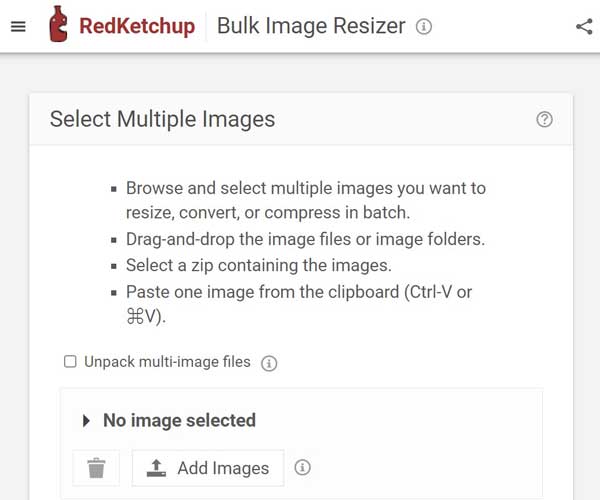The height and width of the screenshot is (500, 600).
Task: Expand the No image selected list
Action: [86, 421]
